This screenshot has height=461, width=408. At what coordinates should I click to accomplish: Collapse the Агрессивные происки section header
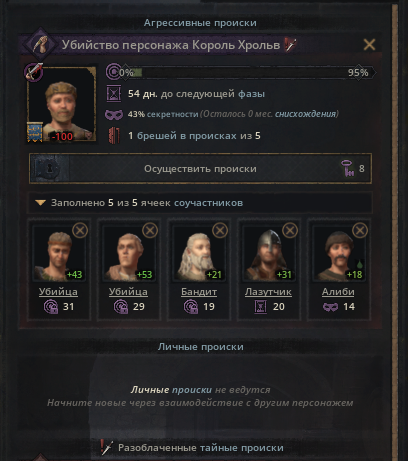200,23
